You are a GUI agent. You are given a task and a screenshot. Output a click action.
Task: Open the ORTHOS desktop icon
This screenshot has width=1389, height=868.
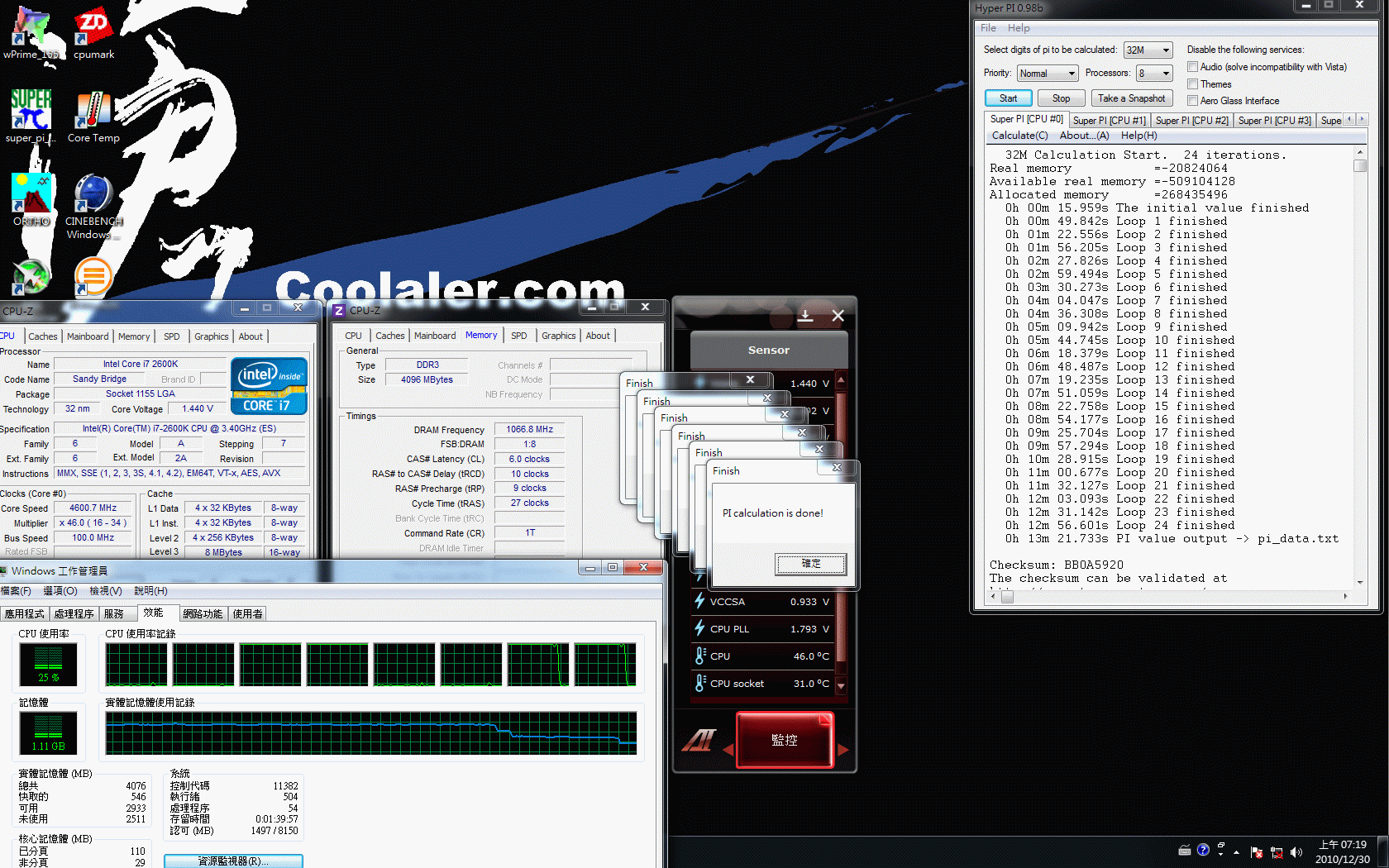pyautogui.click(x=31, y=200)
